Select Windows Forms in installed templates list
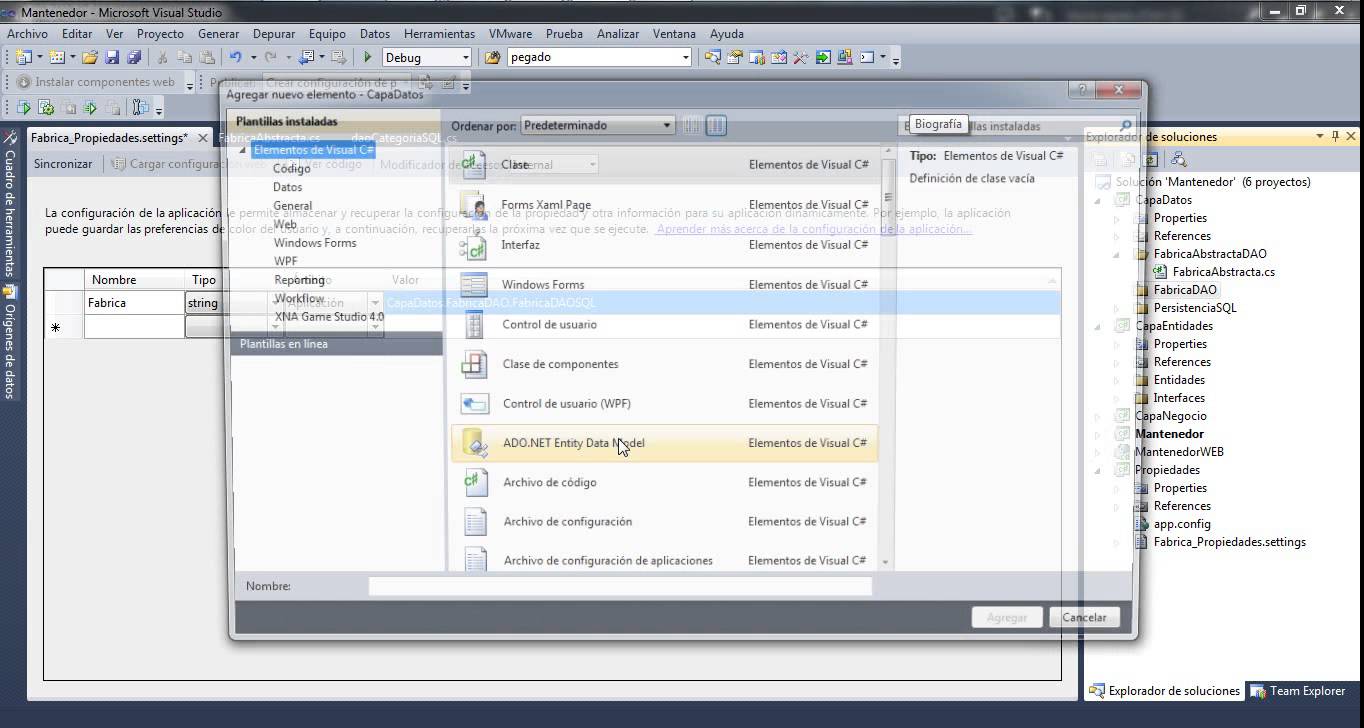Screen dimensions: 1364x728 315,243
